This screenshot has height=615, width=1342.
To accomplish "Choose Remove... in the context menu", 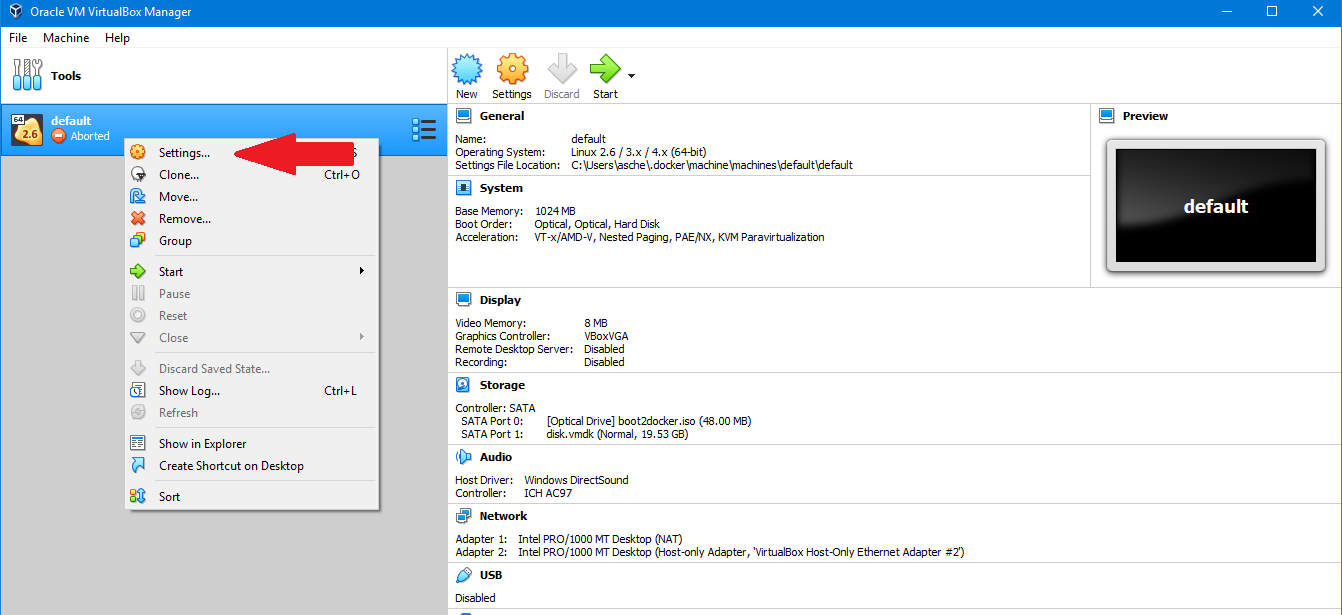I will click(252, 219).
